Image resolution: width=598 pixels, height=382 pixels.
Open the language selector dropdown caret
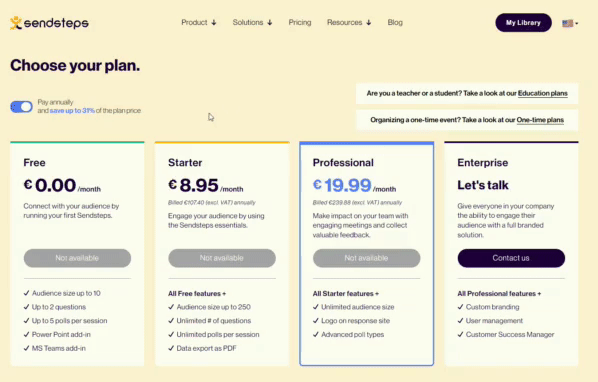click(x=576, y=24)
